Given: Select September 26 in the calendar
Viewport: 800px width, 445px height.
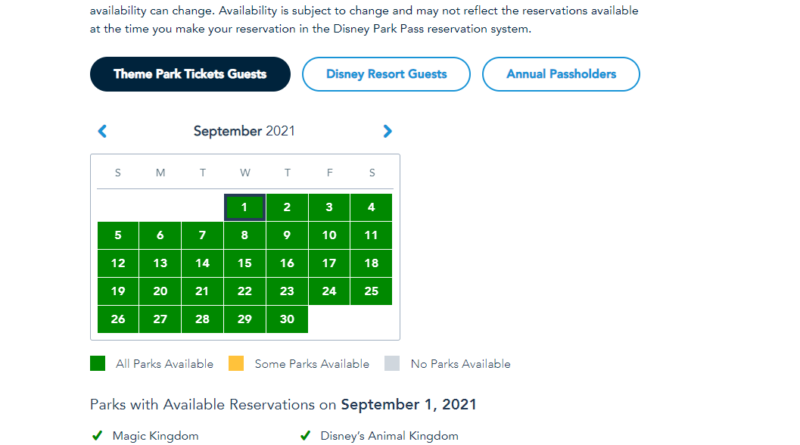Looking at the screenshot, I should coord(118,320).
